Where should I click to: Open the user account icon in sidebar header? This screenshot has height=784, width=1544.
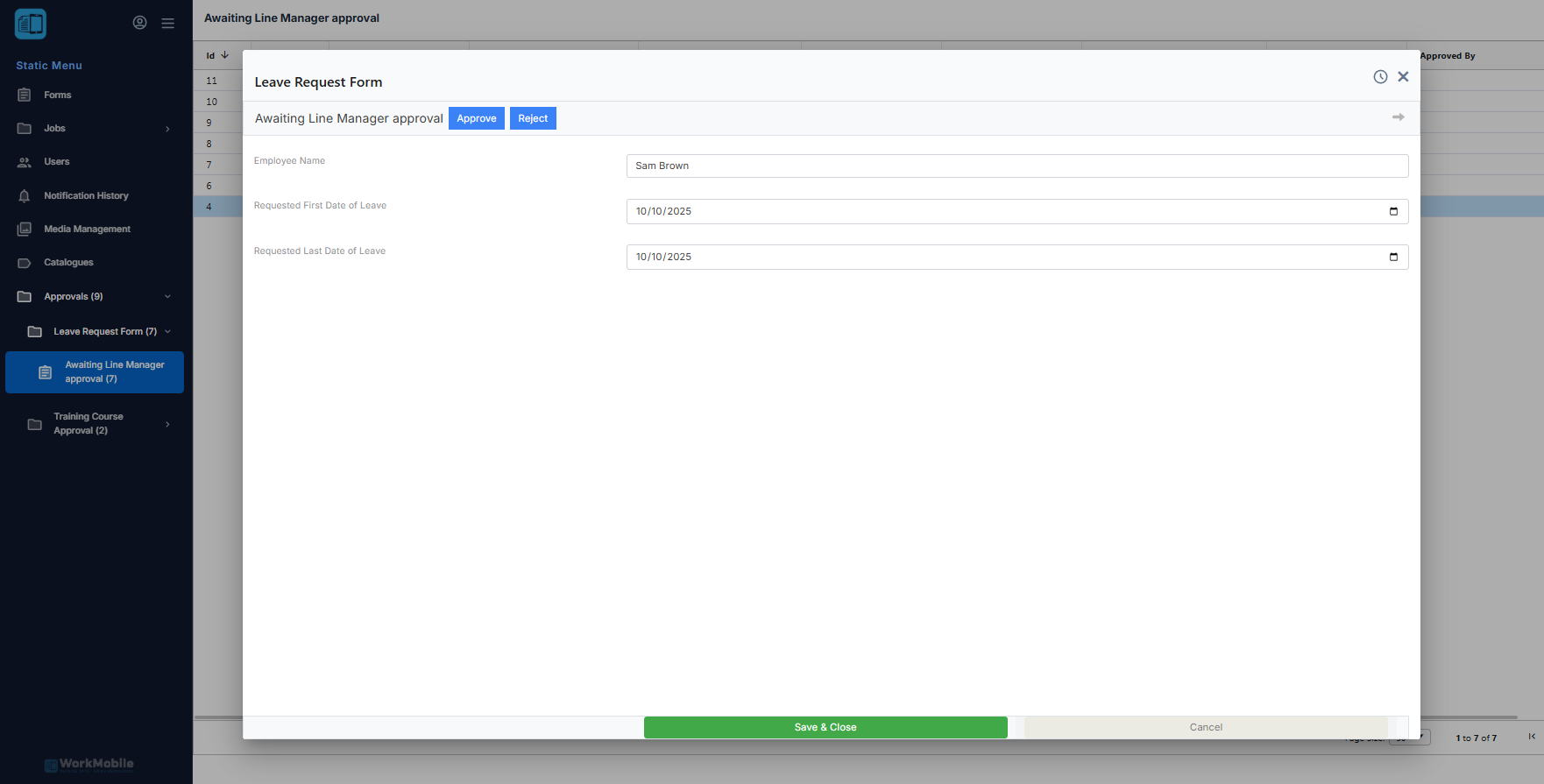139,23
